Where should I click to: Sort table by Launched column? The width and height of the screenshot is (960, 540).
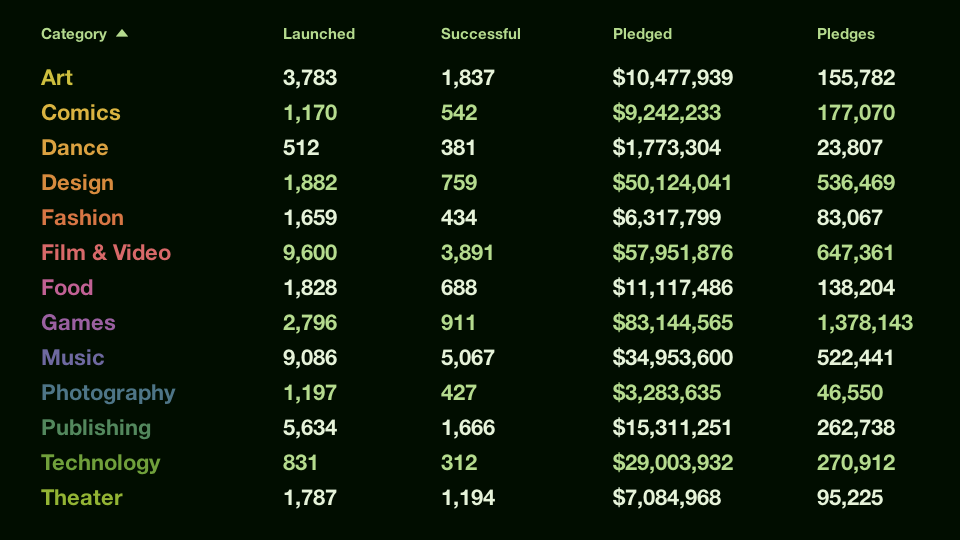[x=318, y=34]
